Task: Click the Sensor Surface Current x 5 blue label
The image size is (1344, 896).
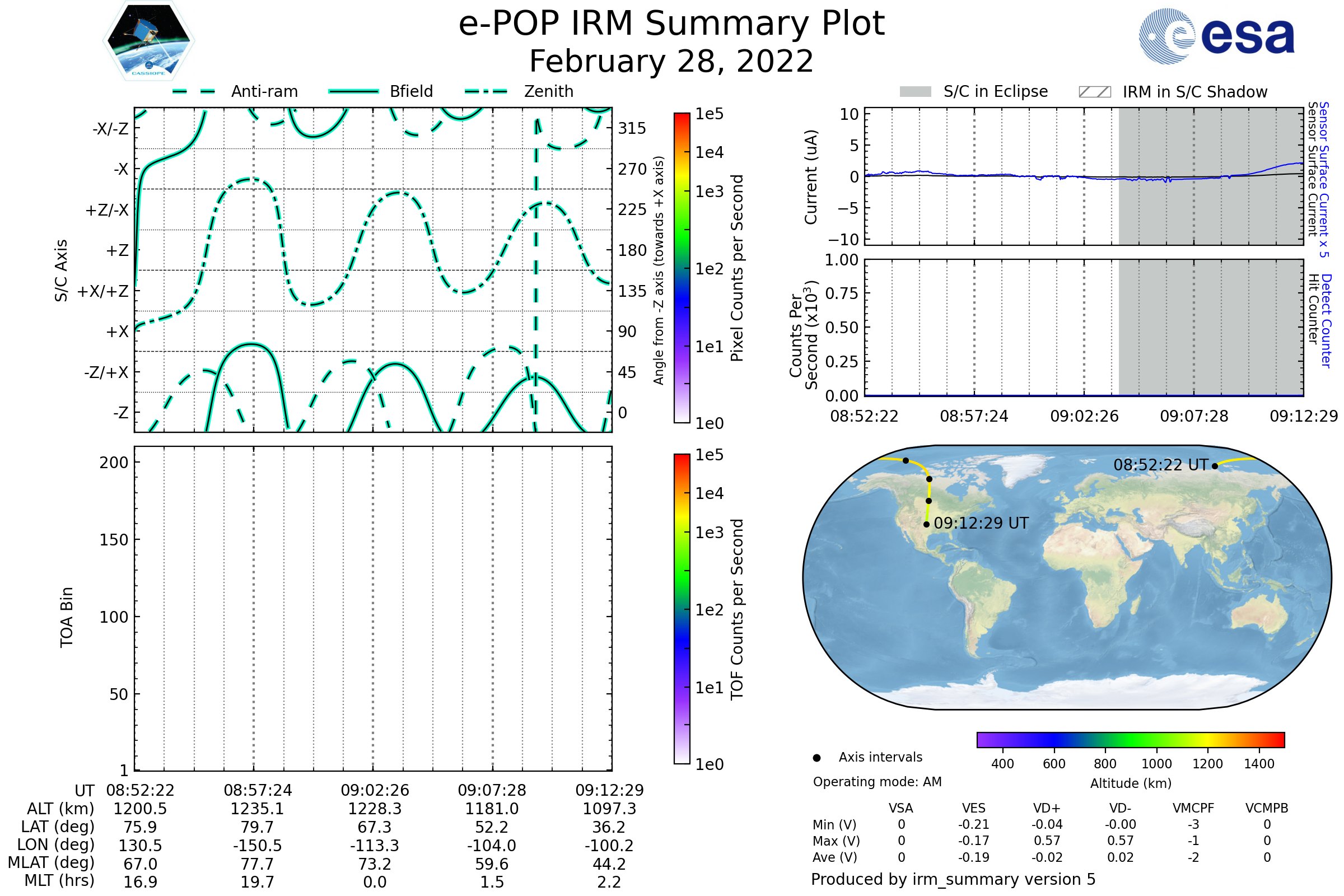Action: pyautogui.click(x=1324, y=179)
